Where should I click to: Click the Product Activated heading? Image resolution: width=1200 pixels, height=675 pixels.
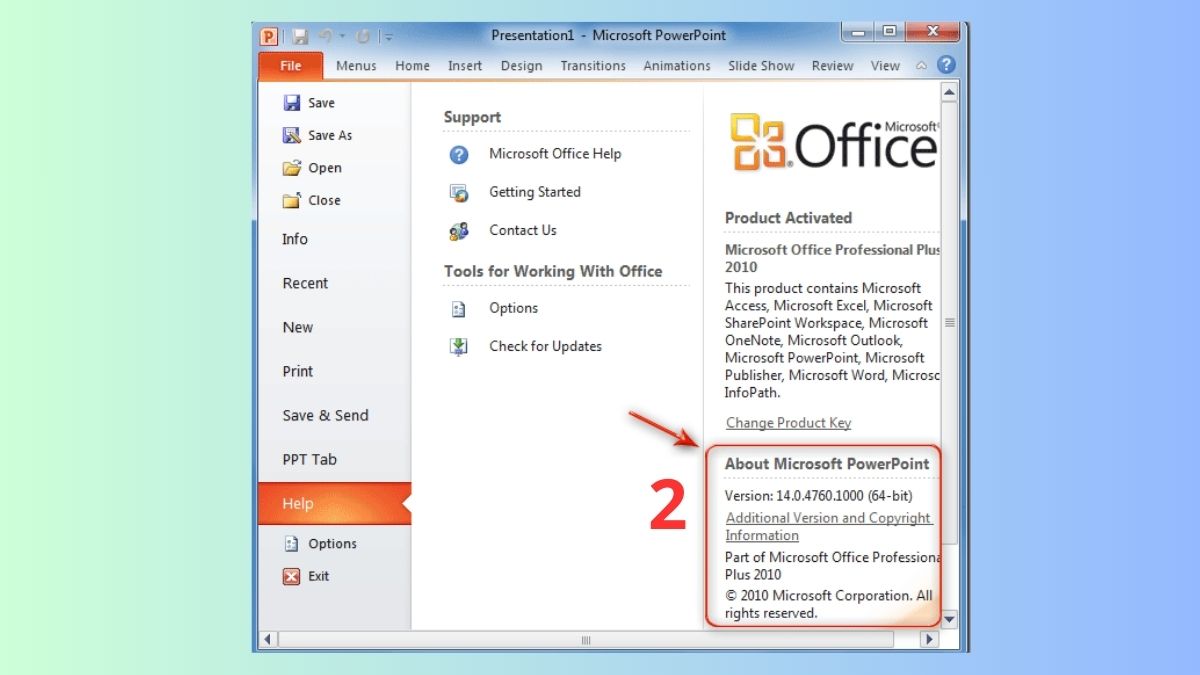tap(788, 218)
